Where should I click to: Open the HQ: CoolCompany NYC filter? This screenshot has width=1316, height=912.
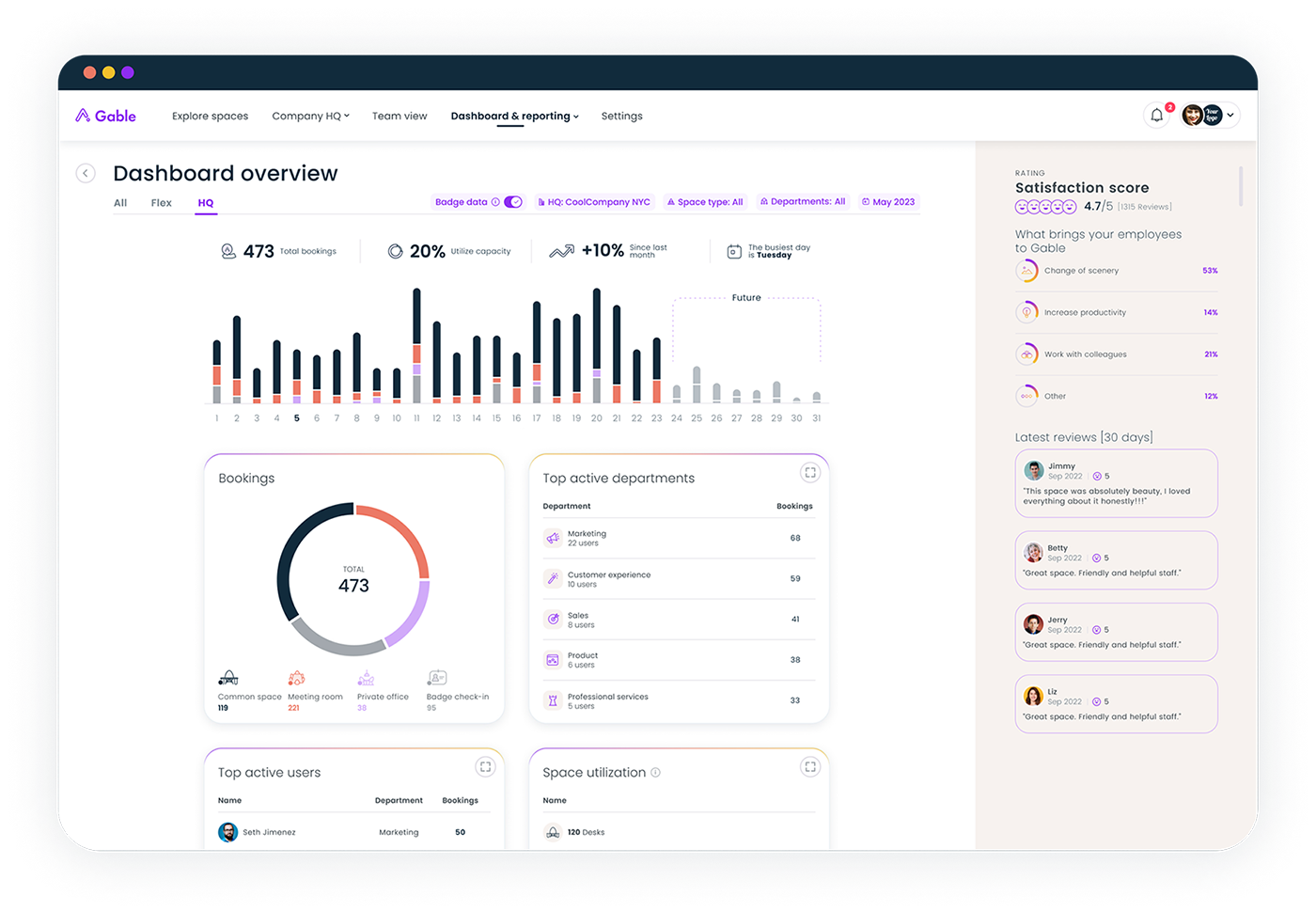click(594, 202)
